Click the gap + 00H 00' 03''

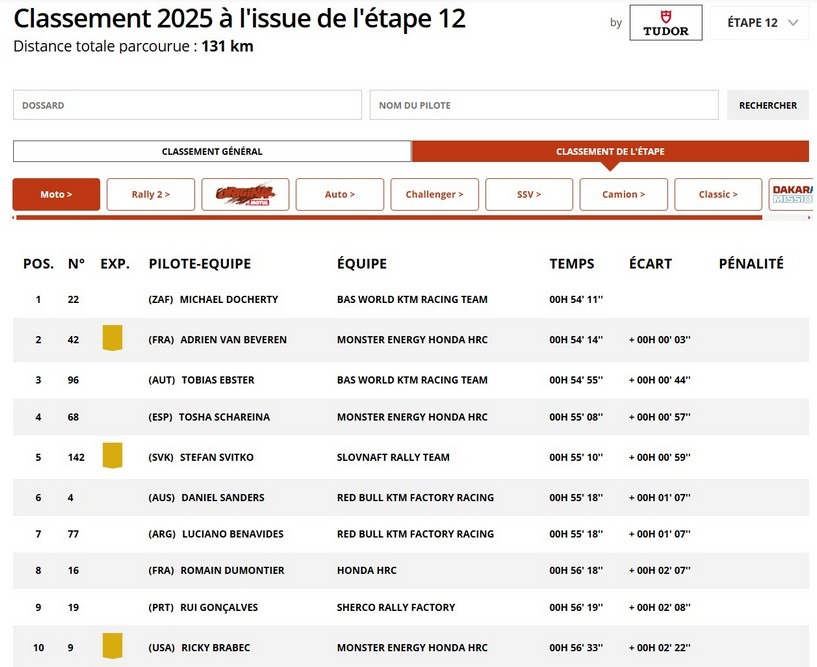pos(660,340)
